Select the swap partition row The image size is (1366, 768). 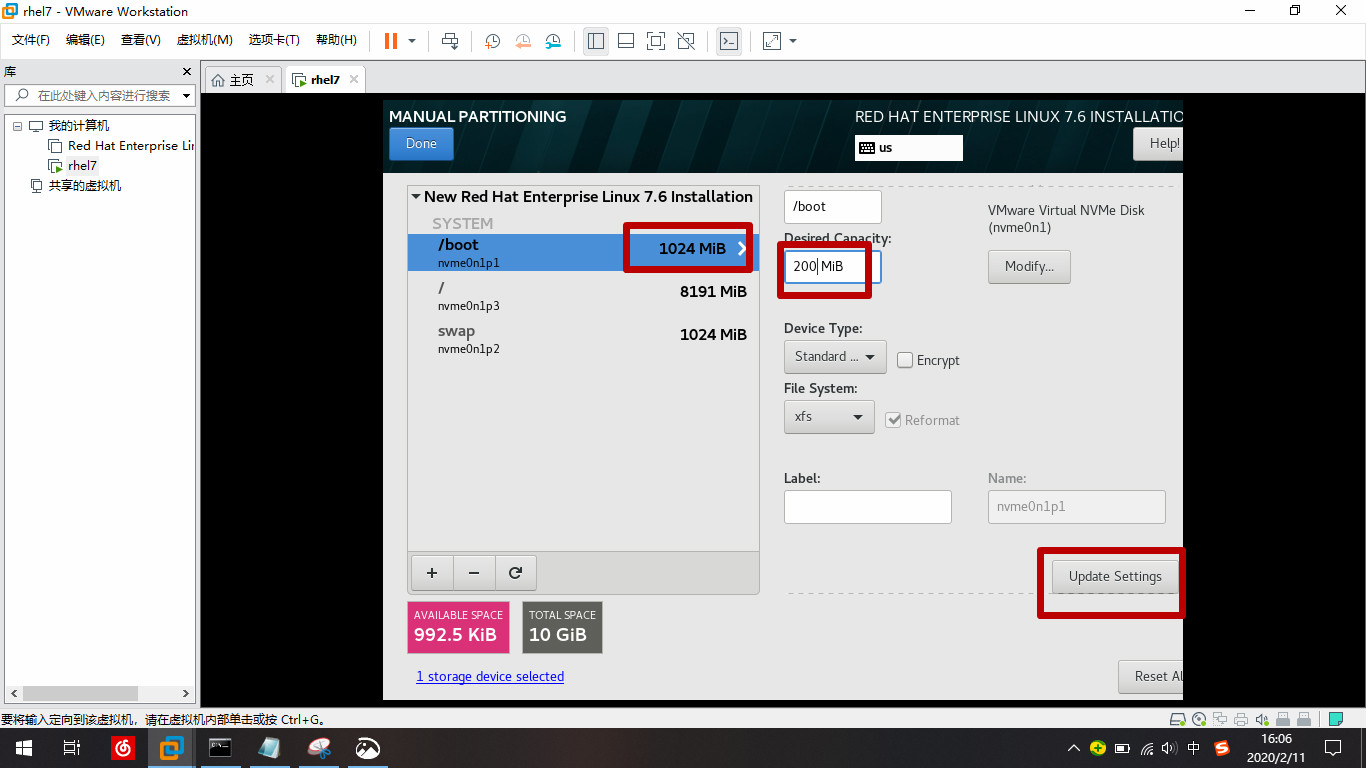(582, 339)
